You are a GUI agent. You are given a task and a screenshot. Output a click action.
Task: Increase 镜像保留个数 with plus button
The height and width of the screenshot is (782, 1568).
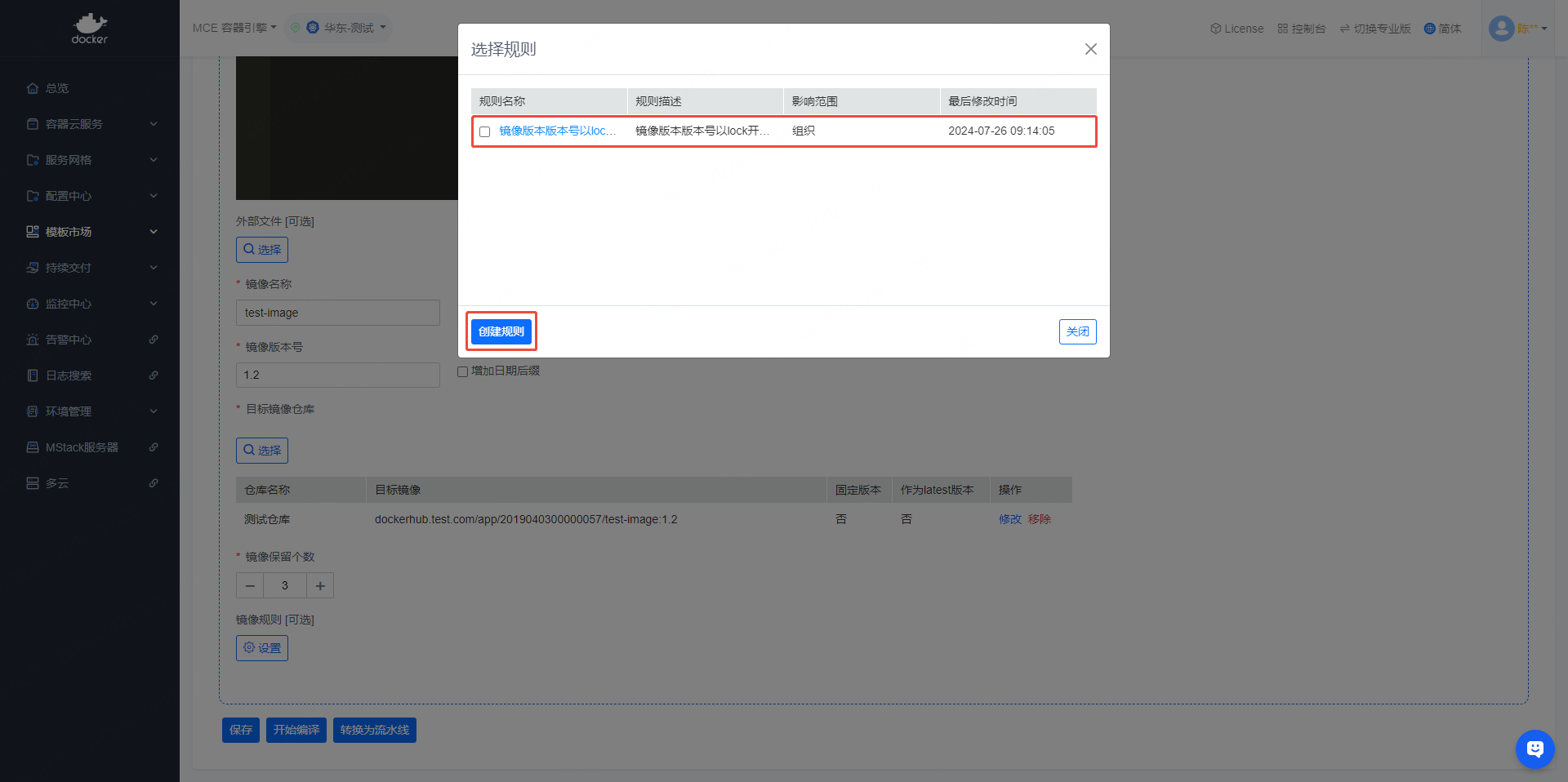pyautogui.click(x=320, y=586)
